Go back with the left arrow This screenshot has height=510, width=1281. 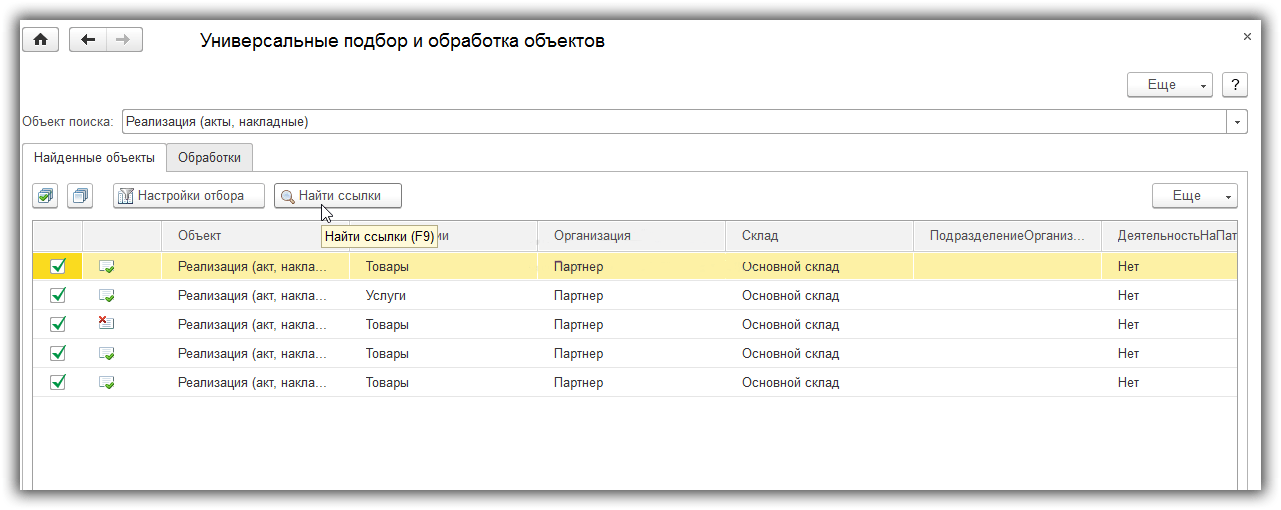click(89, 40)
